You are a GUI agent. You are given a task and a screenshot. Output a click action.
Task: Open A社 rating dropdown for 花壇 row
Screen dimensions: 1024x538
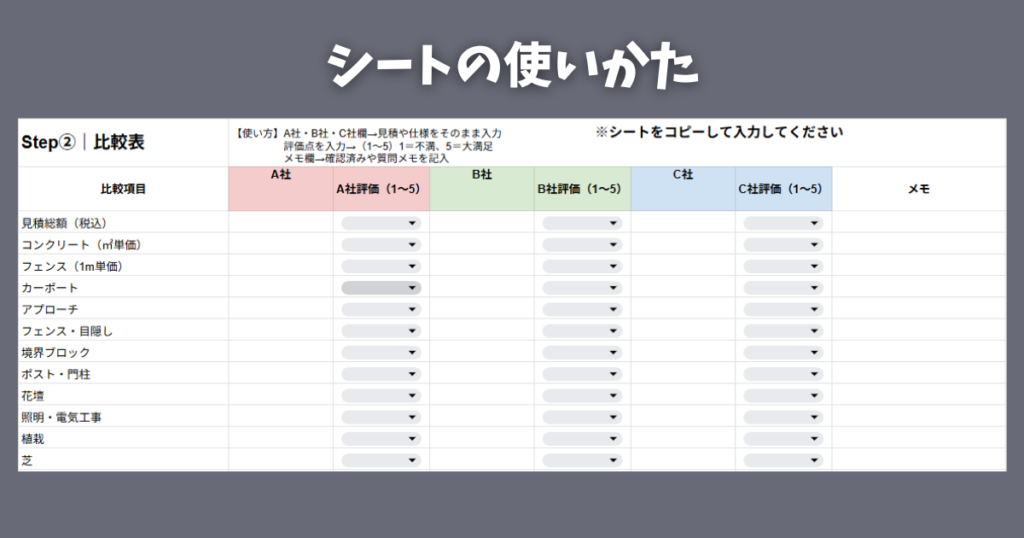coord(381,396)
